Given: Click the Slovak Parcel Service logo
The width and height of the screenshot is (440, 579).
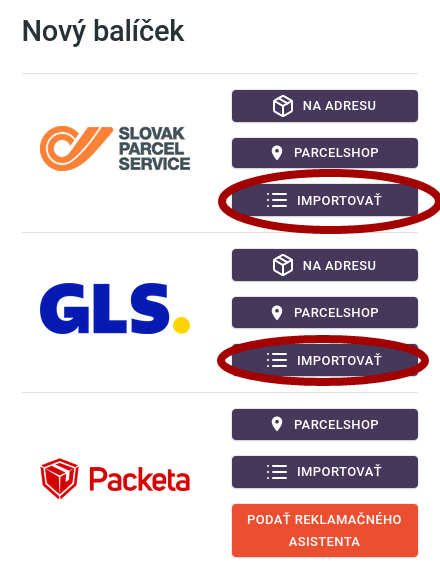Looking at the screenshot, I should click(115, 148).
